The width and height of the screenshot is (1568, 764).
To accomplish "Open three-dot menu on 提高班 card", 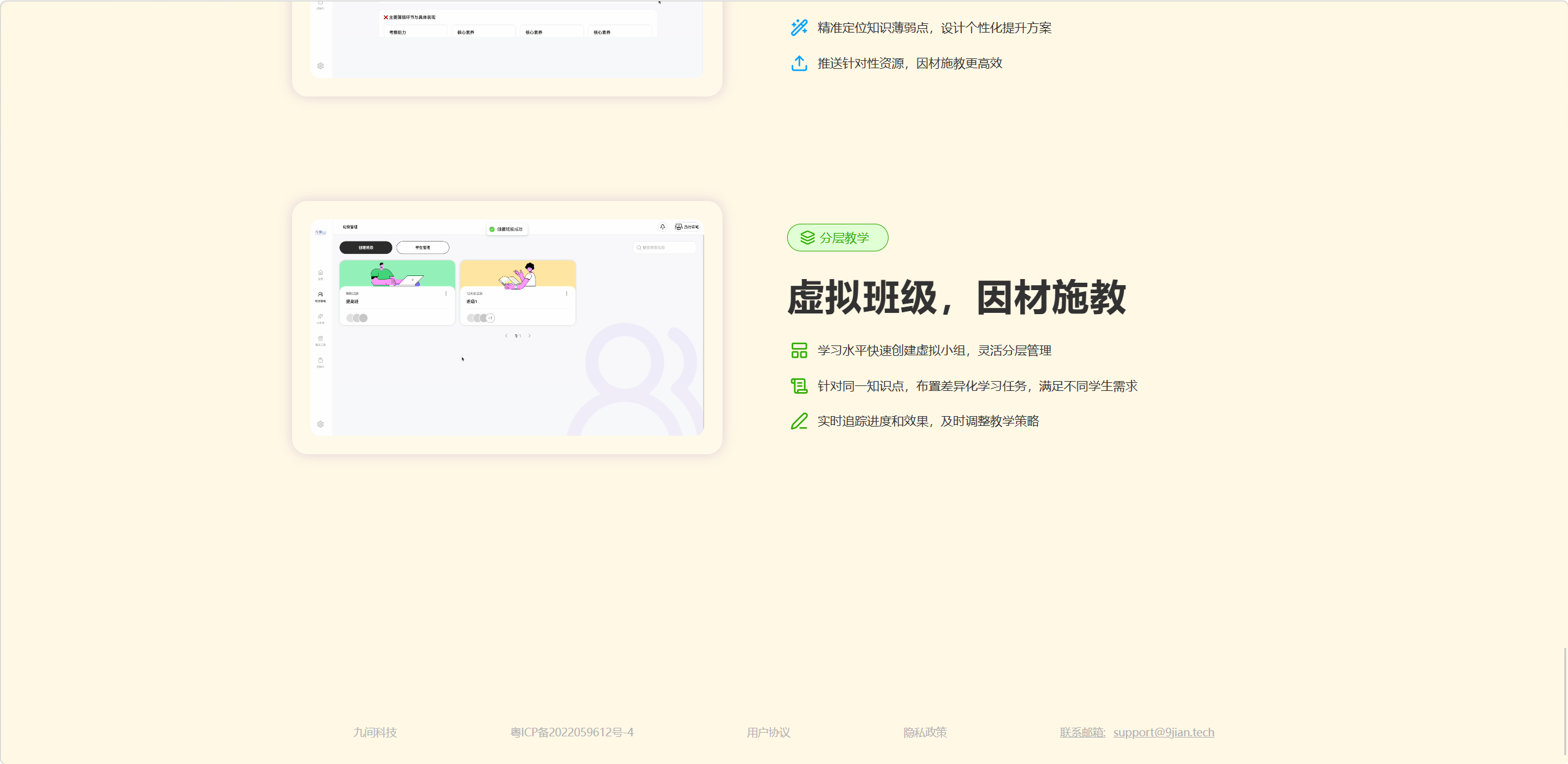I will pos(446,294).
